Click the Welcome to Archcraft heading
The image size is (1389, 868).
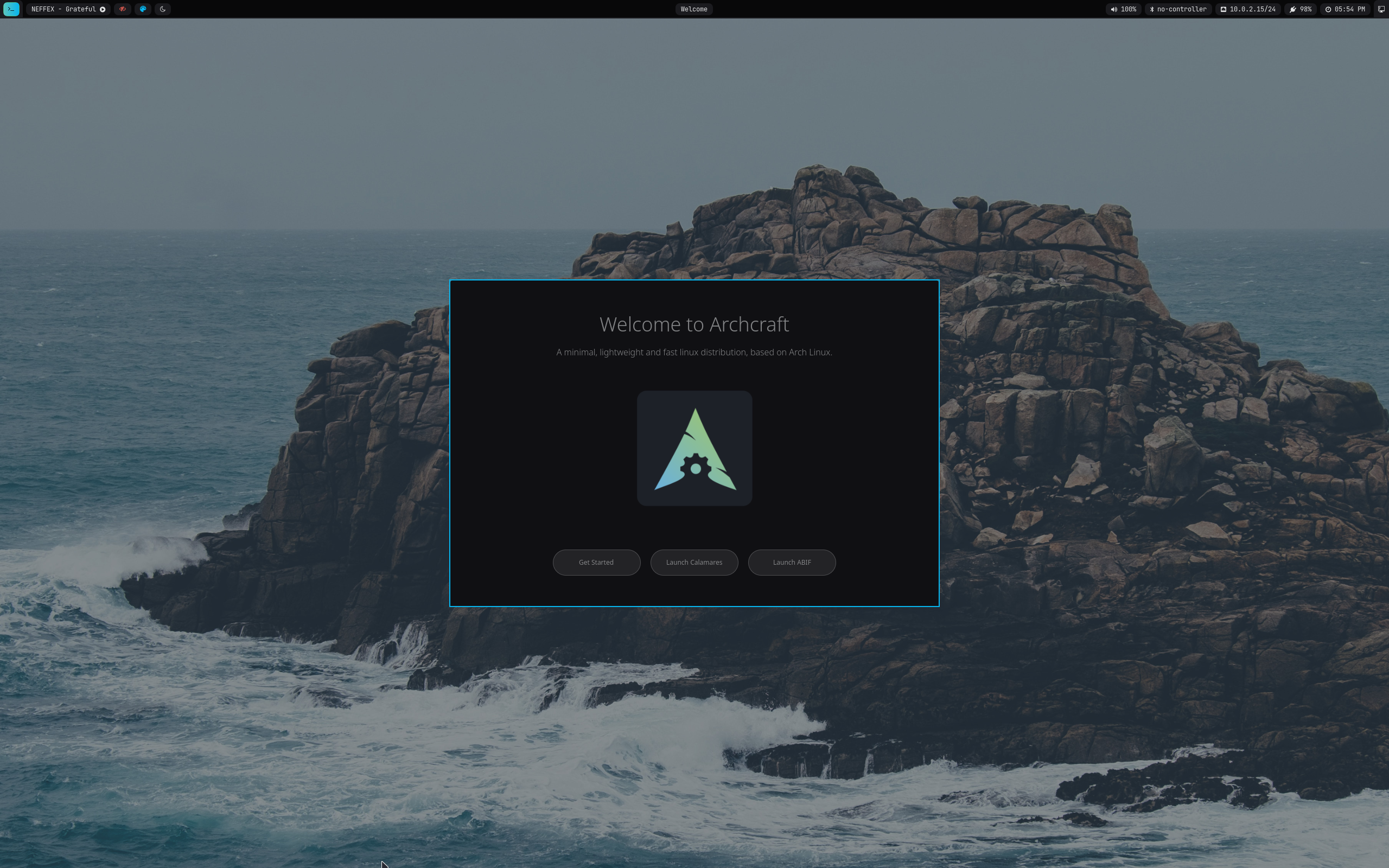pyautogui.click(x=694, y=324)
